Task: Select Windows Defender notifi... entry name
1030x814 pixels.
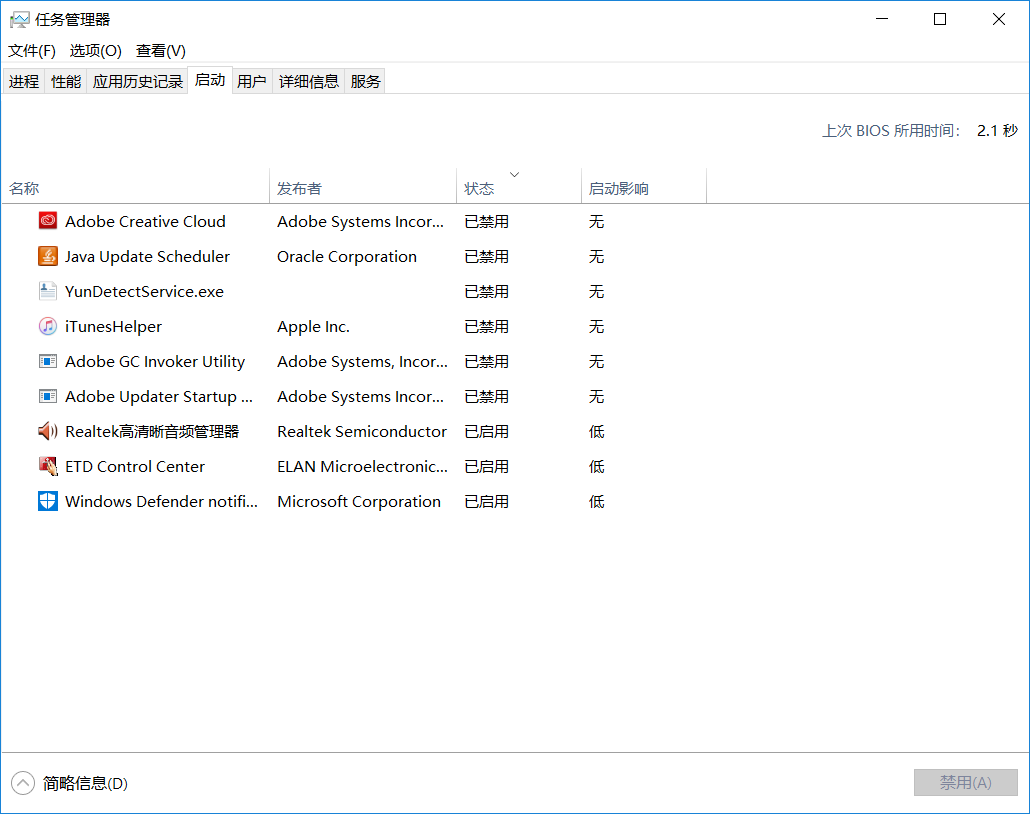Action: point(161,501)
